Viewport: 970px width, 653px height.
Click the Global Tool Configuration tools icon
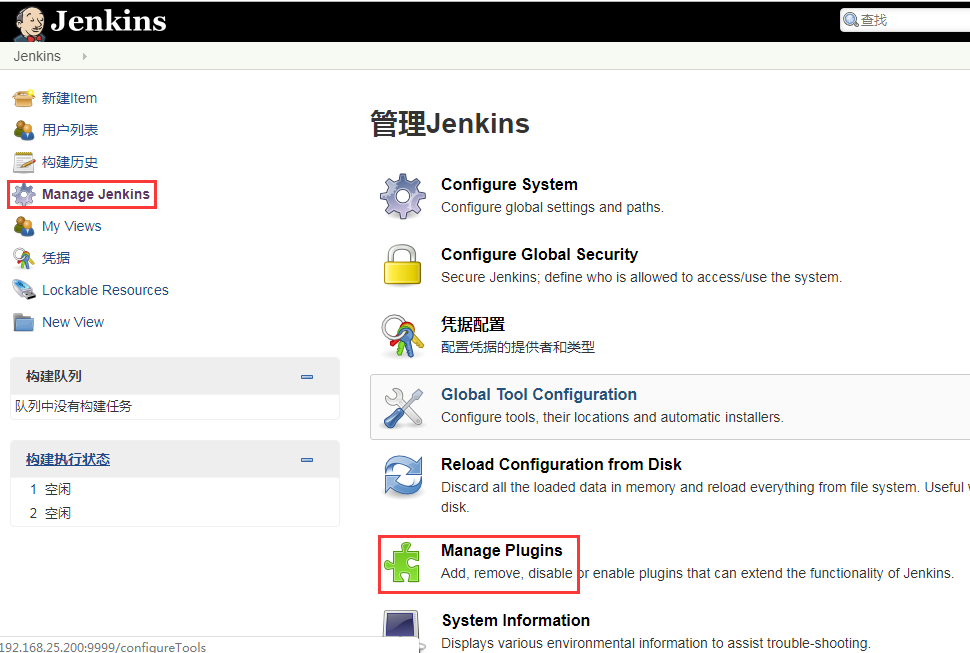tap(403, 407)
